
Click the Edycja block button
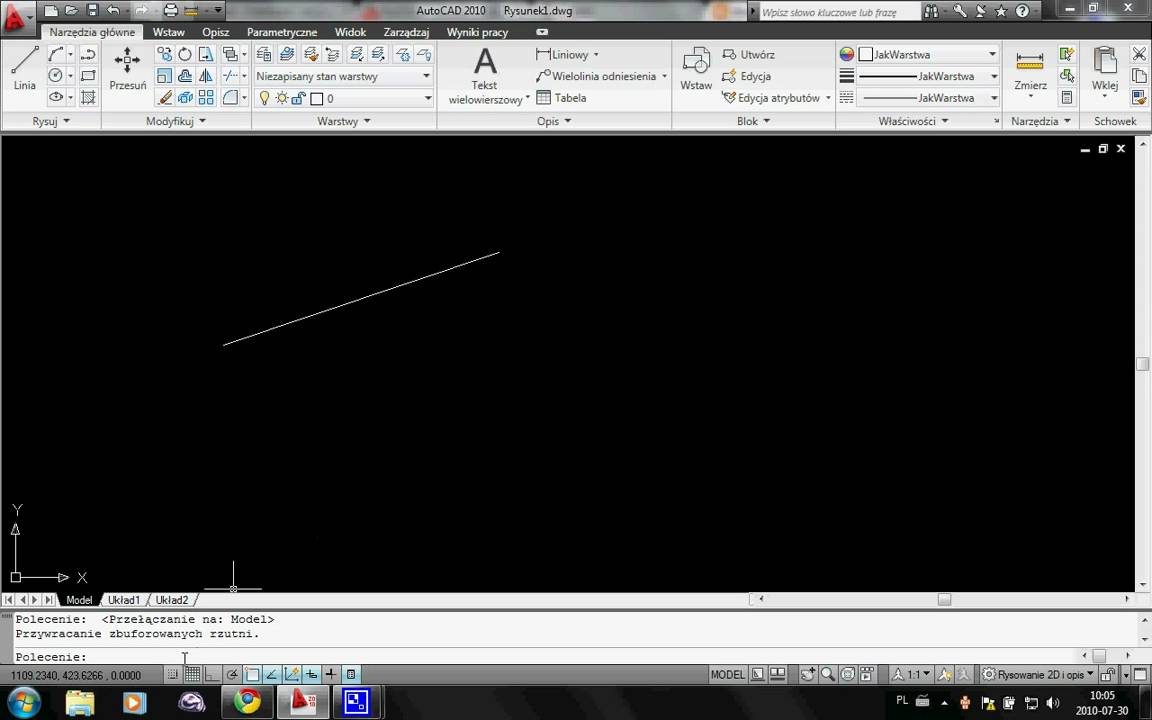746,76
